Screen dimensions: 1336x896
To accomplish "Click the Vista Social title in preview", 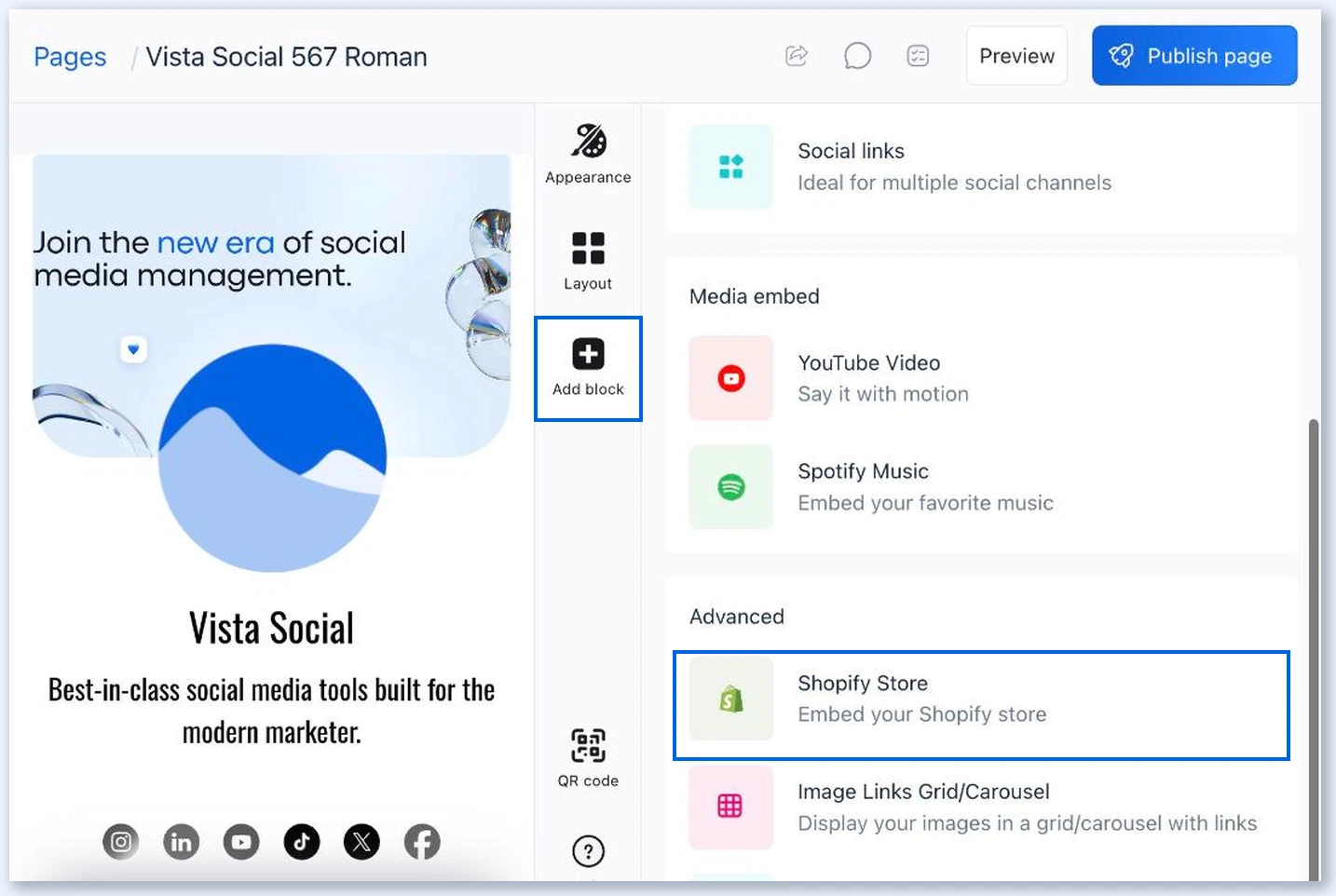I will [271, 628].
